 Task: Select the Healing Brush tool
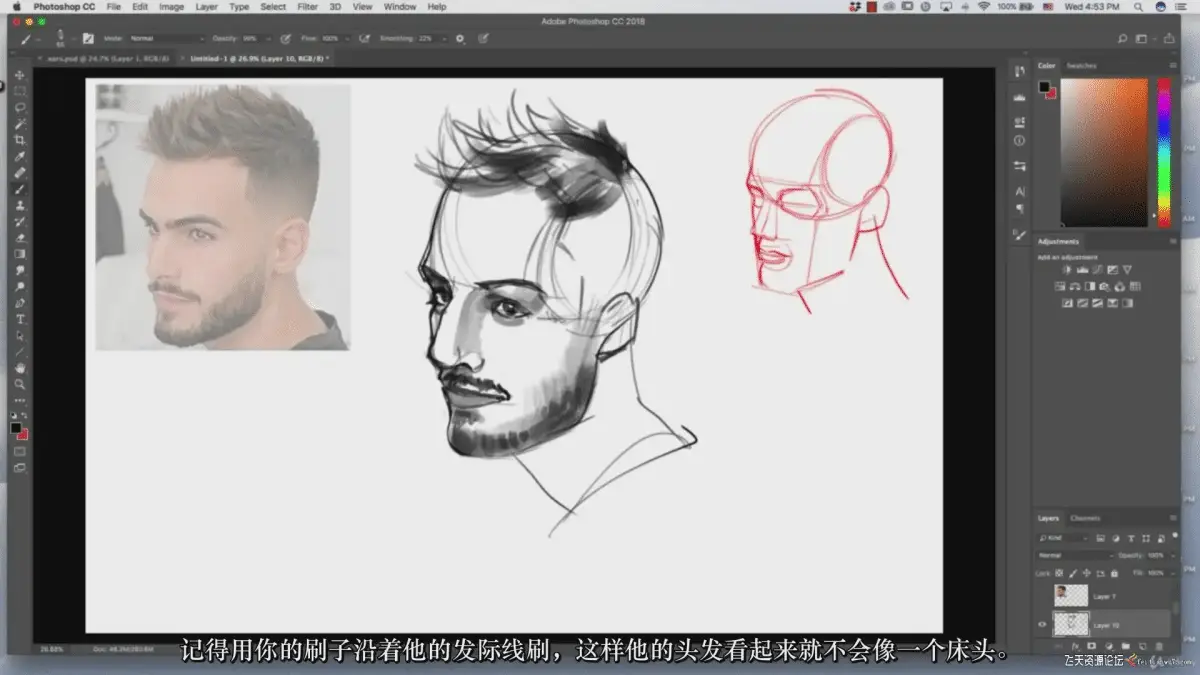tap(20, 172)
